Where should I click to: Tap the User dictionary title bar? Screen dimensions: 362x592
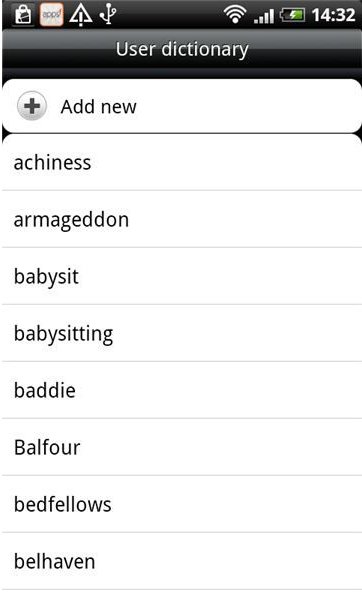pyautogui.click(x=182, y=49)
